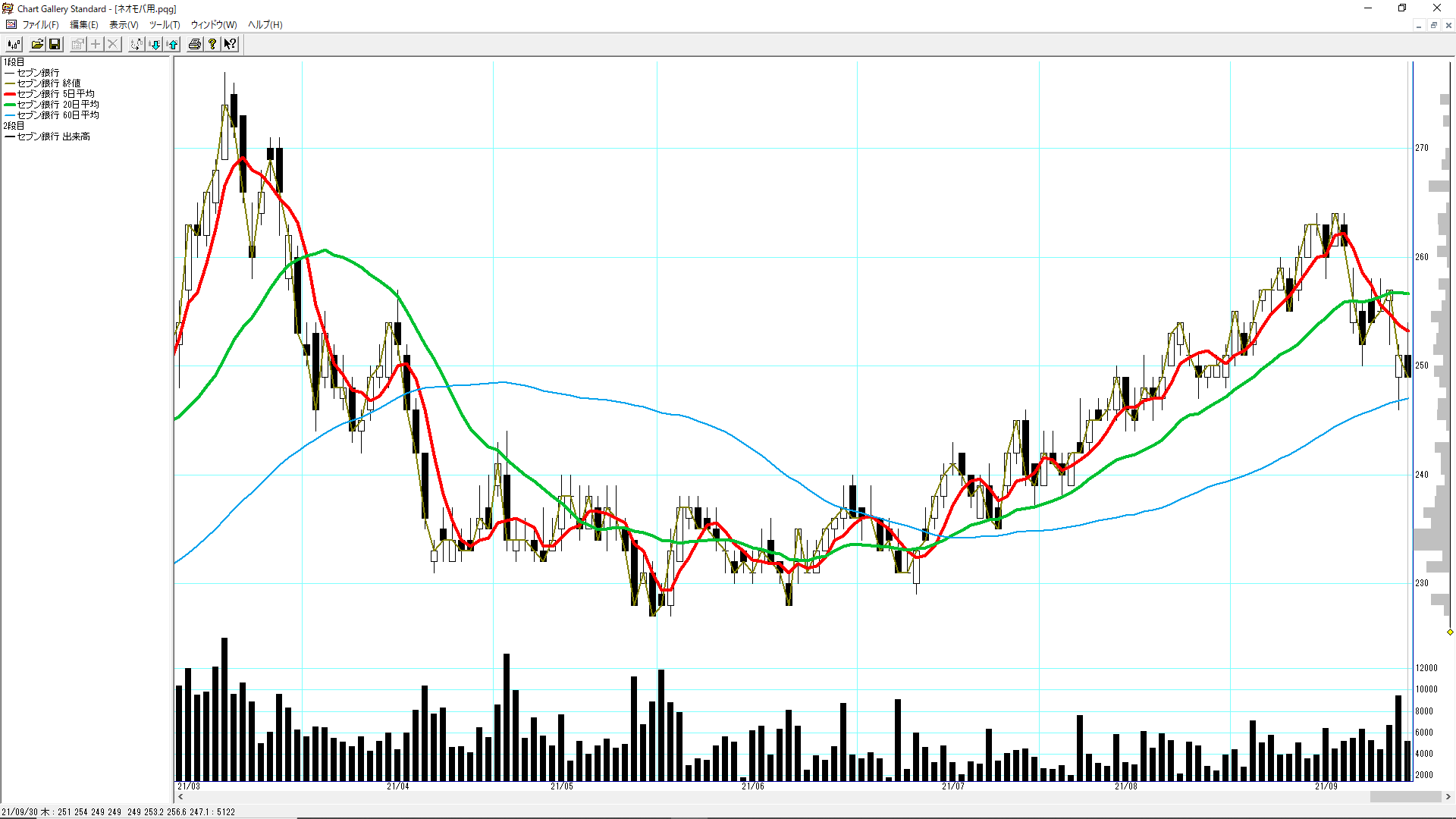Click the up-arrow chart toolbar icon
Viewport: 1456px width, 819px height.
coord(173,44)
